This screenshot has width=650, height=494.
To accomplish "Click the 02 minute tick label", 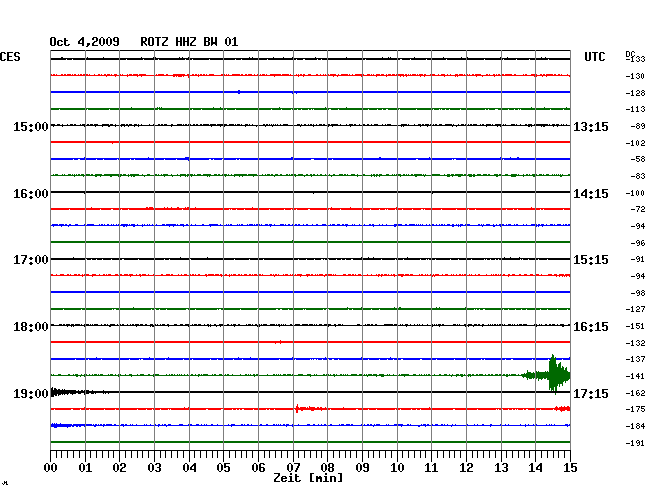I will [119, 467].
